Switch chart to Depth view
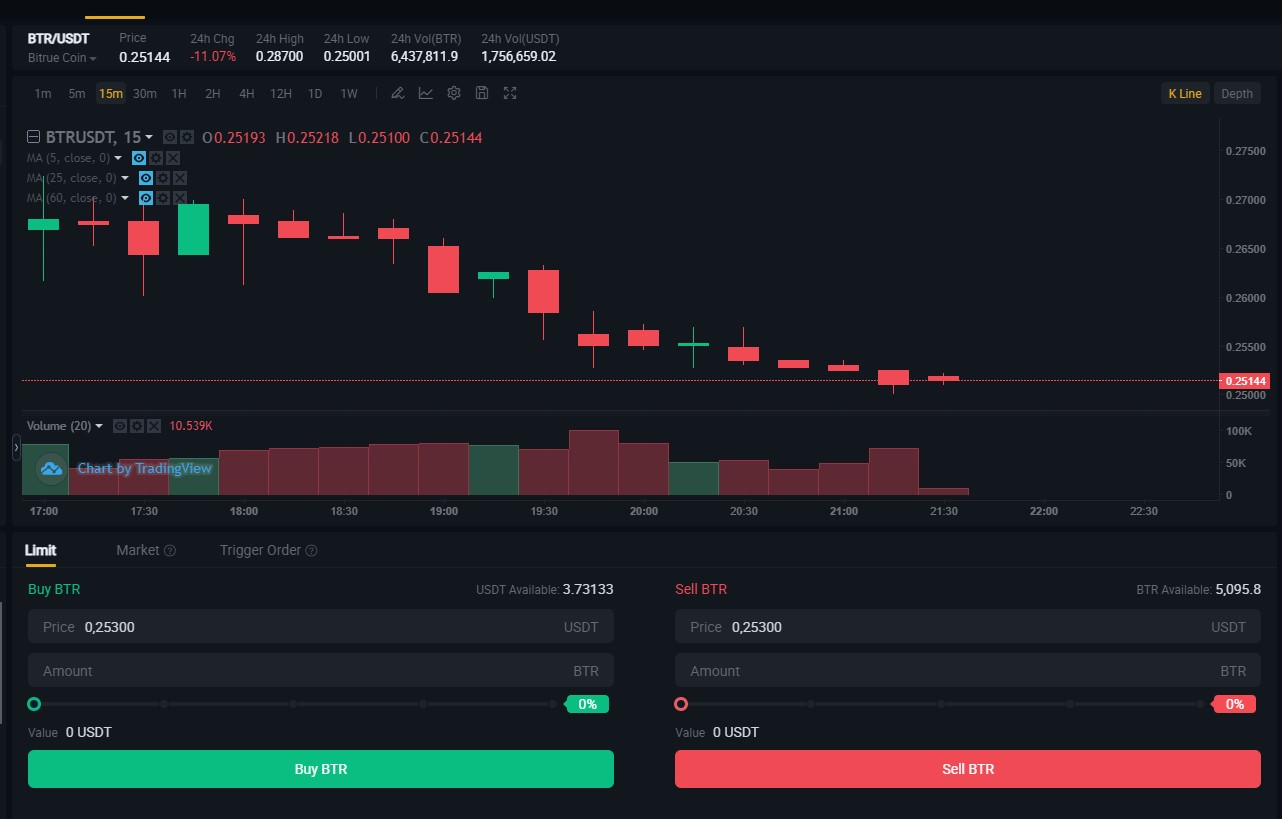The width and height of the screenshot is (1282, 819). (1237, 93)
